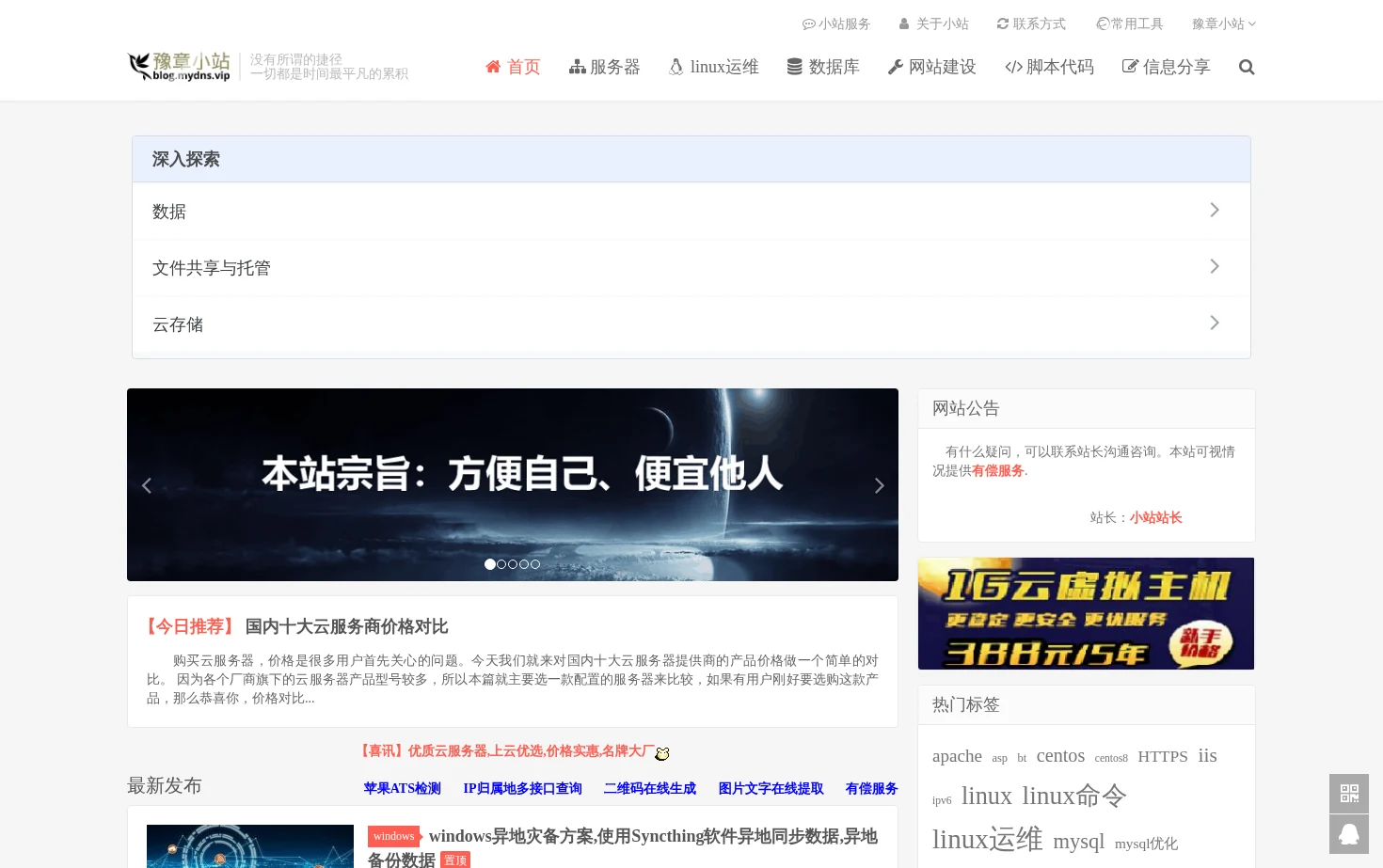The height and width of the screenshot is (868, 1383).
Task: Click the chat bubble icon for 小站服务
Action: click(x=808, y=24)
